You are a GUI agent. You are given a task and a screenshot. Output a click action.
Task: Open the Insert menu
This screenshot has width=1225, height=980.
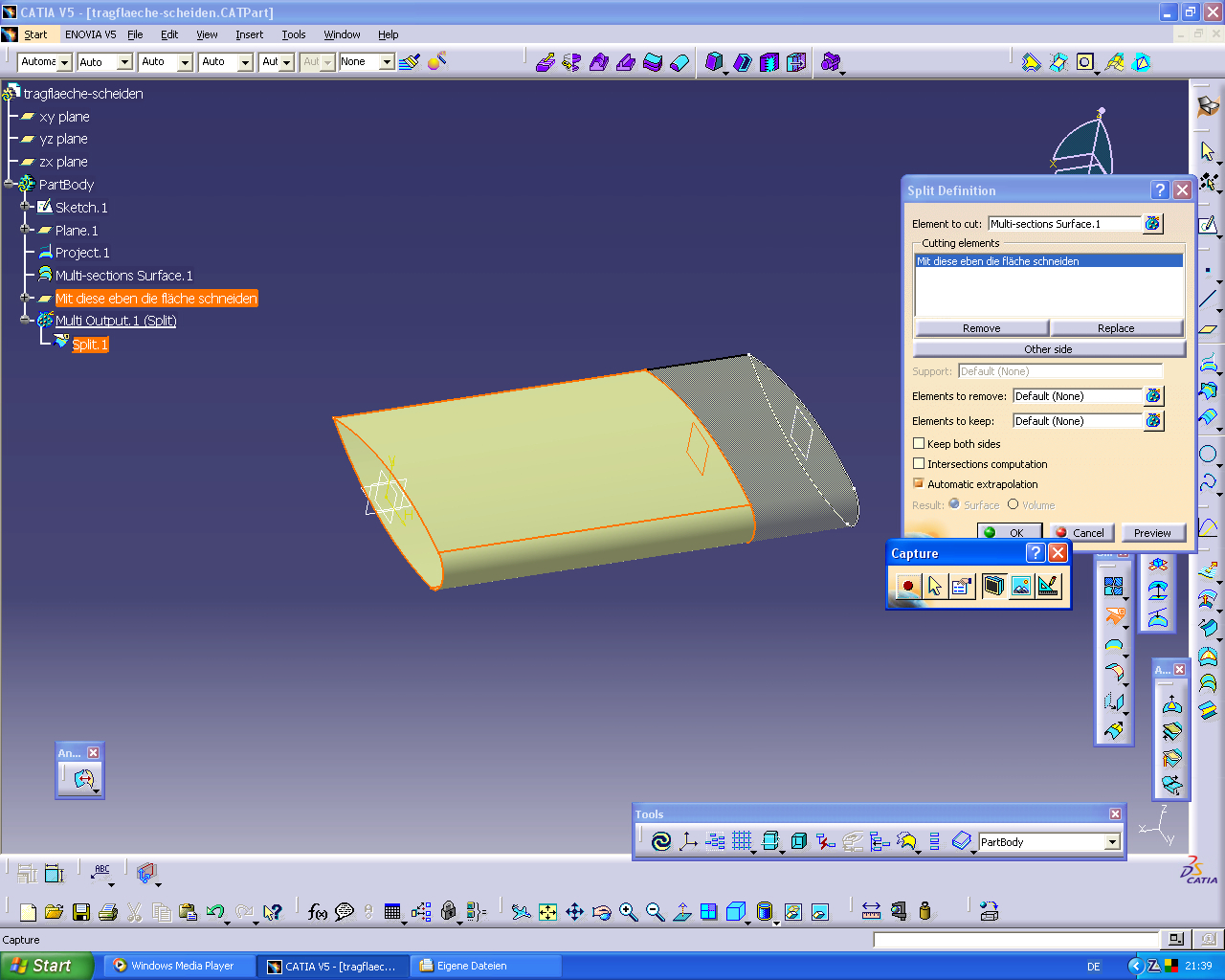pyautogui.click(x=250, y=34)
